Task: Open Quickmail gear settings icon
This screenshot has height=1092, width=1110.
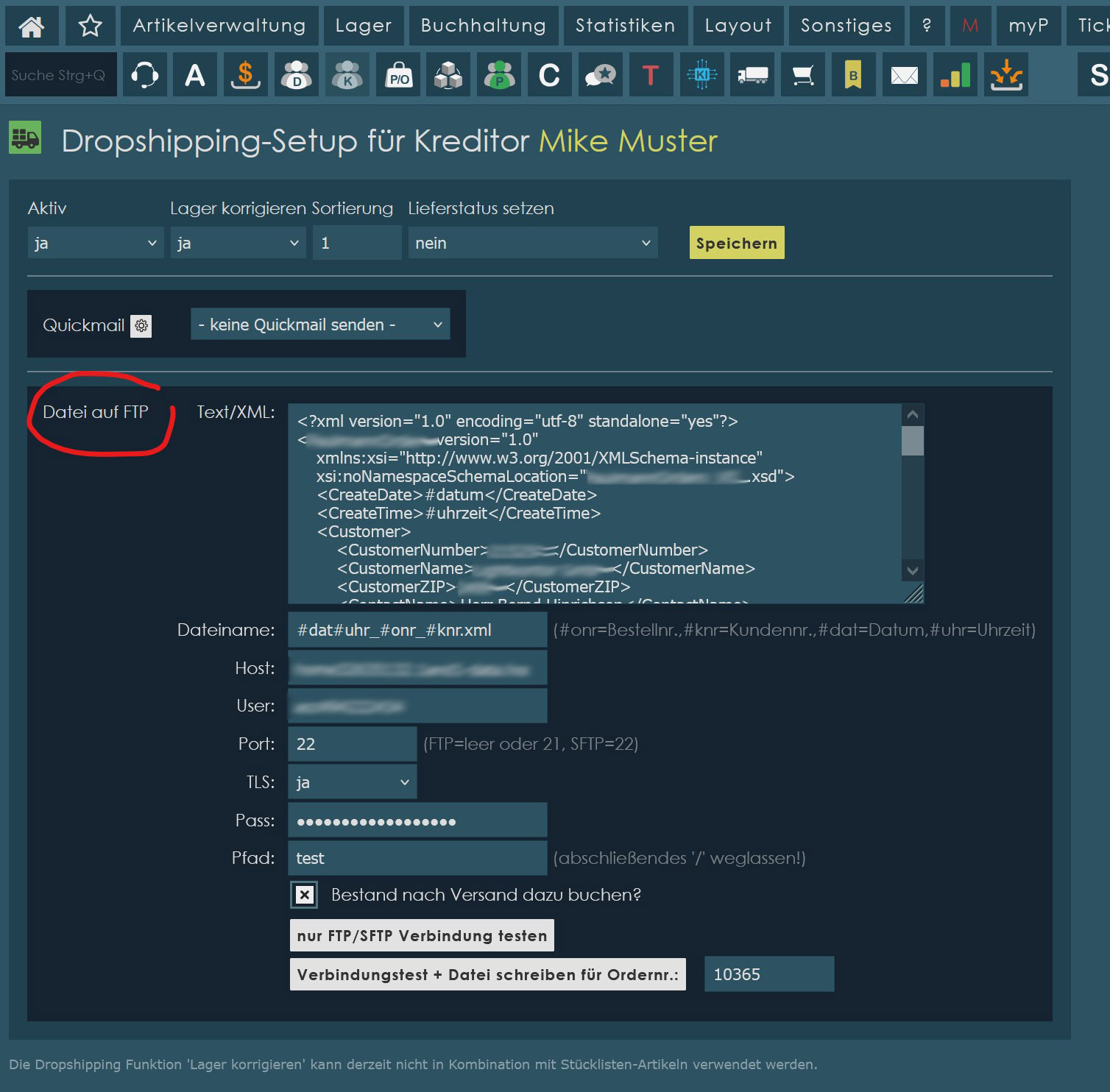Action: (x=141, y=325)
